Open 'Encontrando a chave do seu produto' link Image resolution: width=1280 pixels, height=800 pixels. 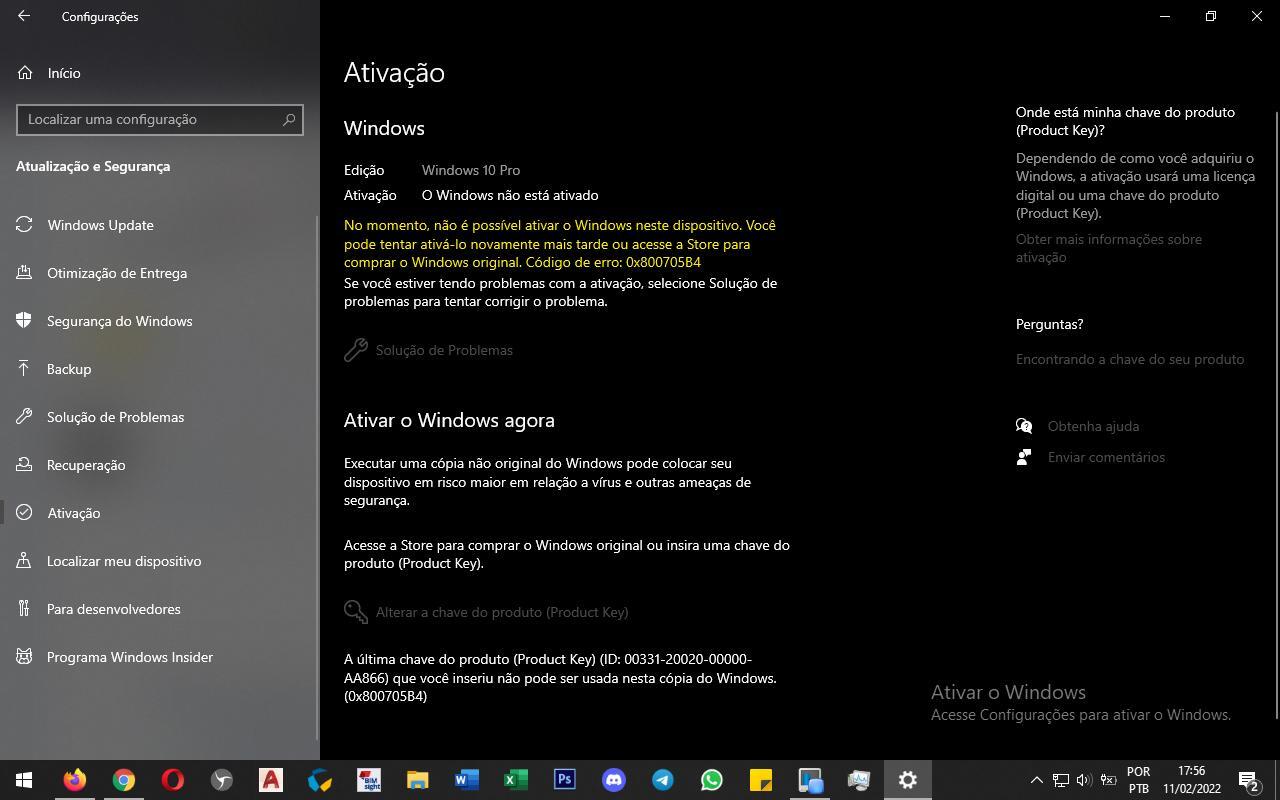click(x=1130, y=359)
